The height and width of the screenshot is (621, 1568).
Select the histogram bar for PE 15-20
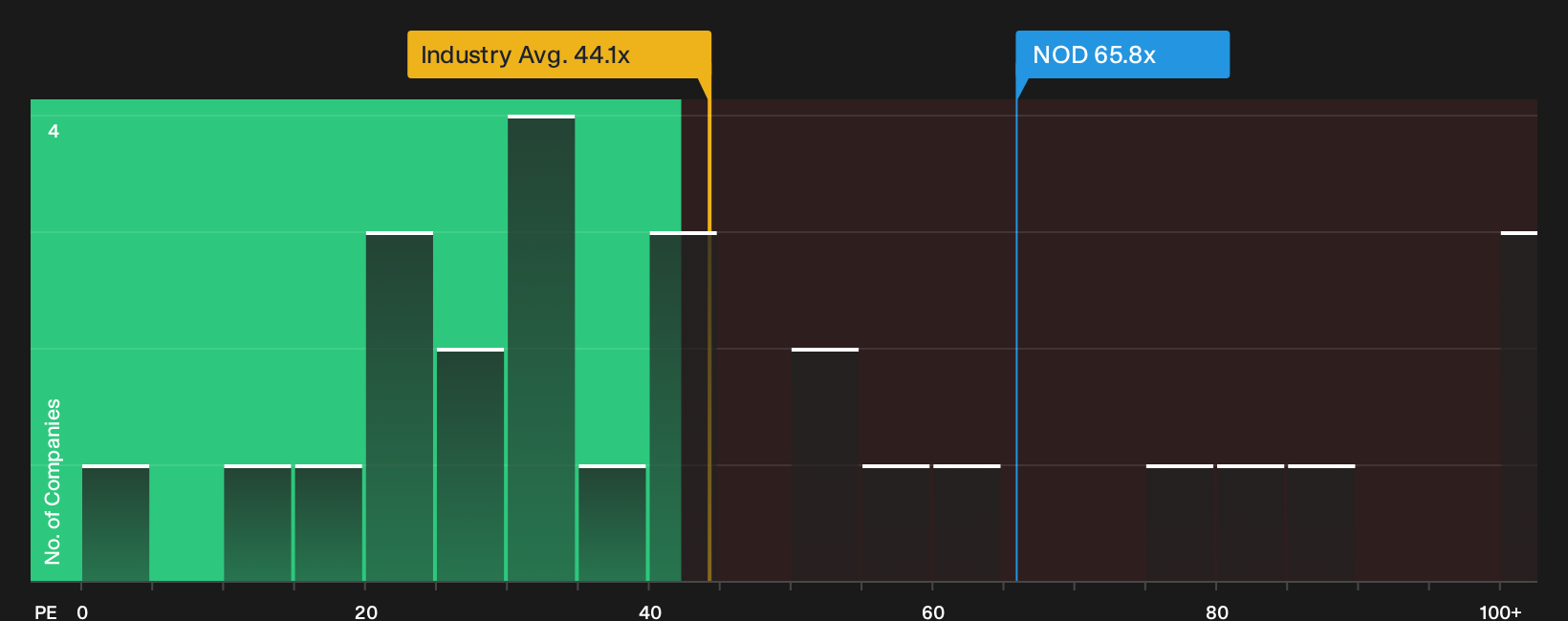click(x=329, y=523)
